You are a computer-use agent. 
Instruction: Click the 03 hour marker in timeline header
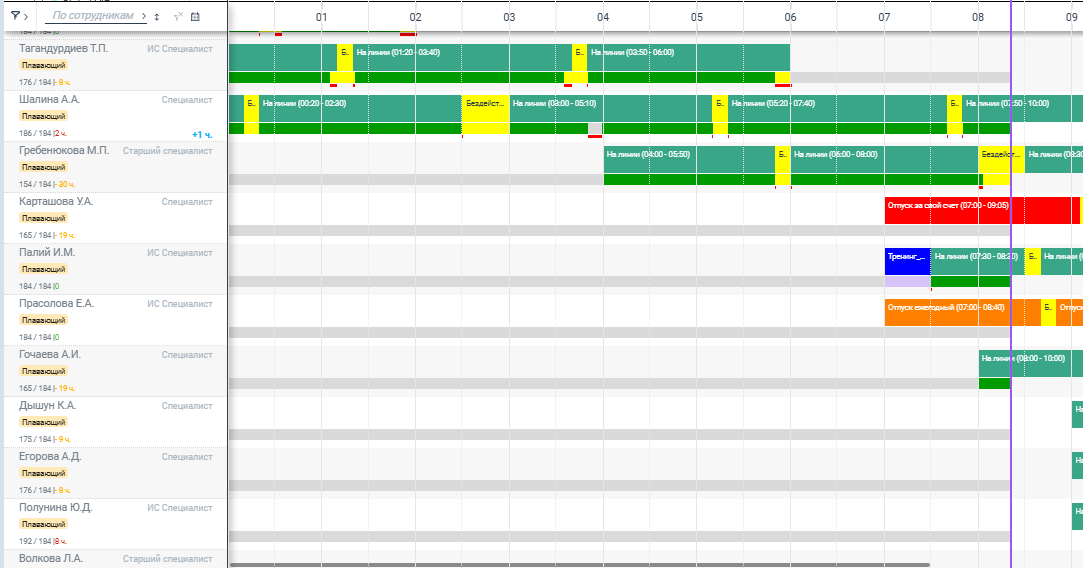pos(509,17)
